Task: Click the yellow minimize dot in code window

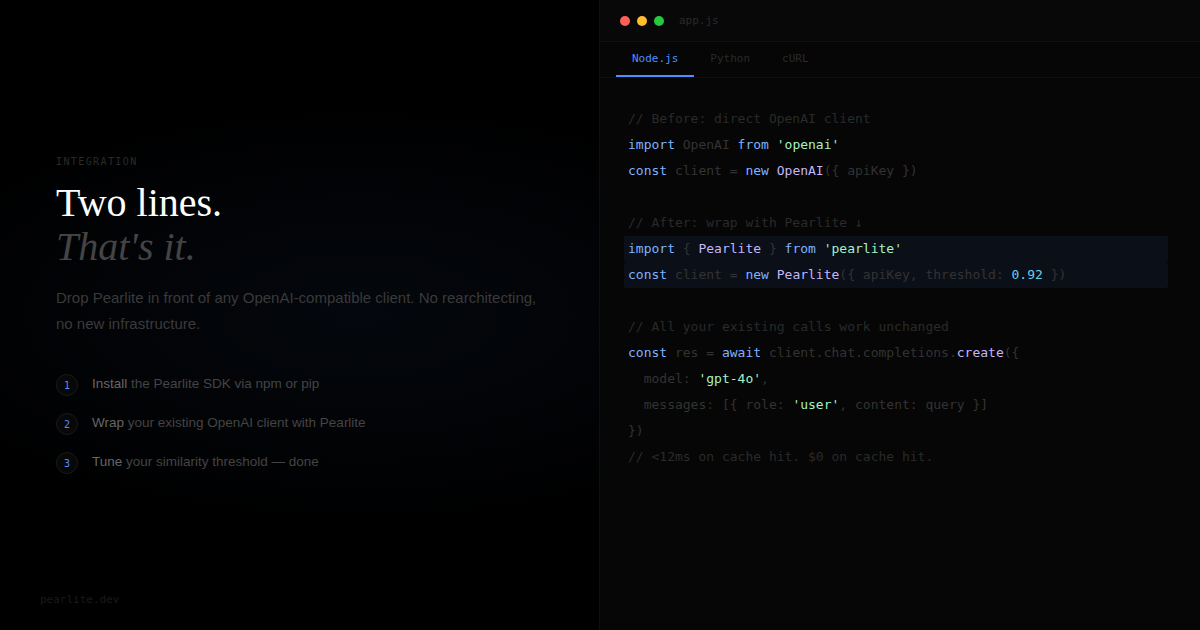Action: pos(642,21)
